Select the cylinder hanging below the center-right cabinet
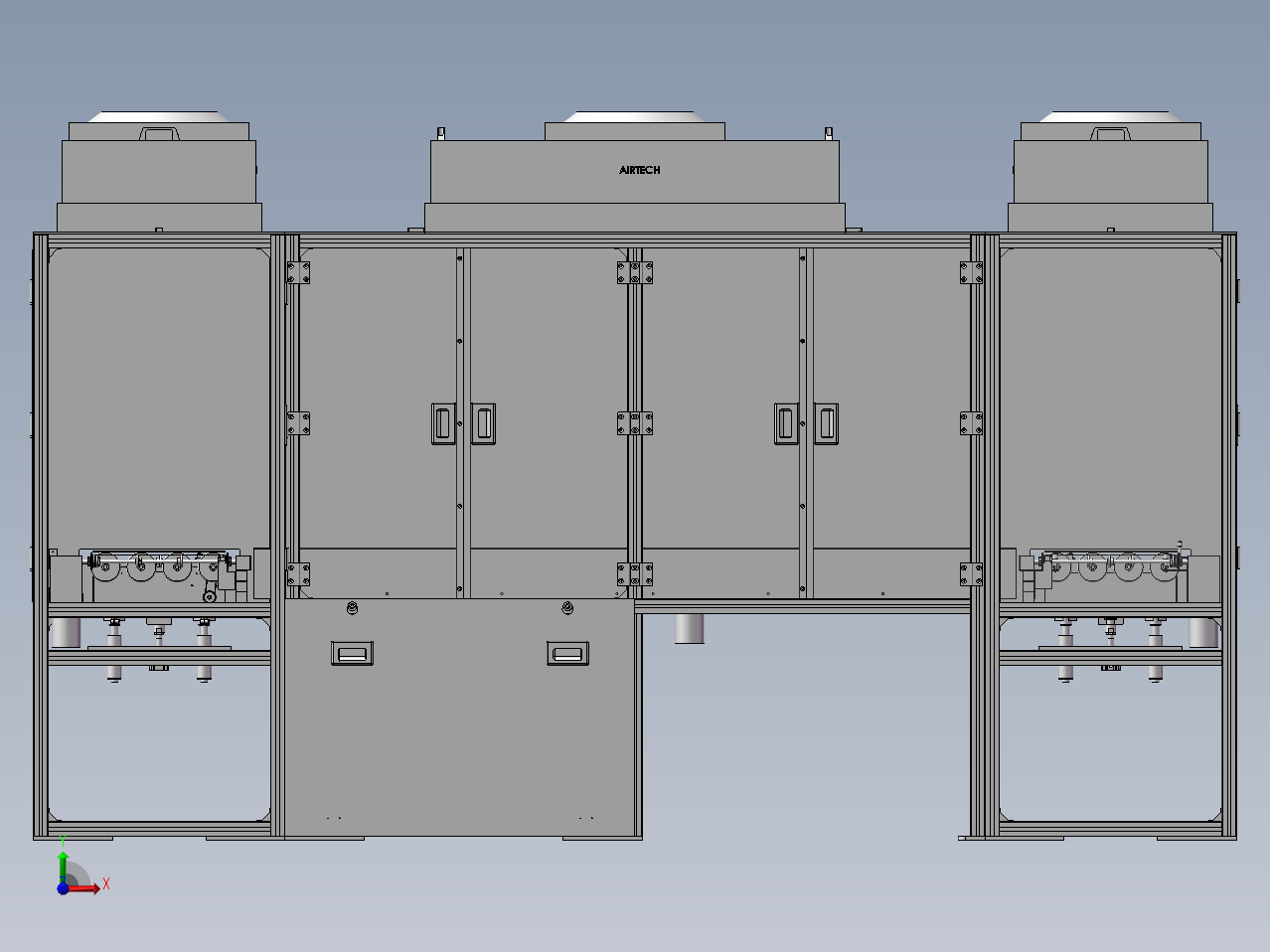The width and height of the screenshot is (1270, 952). point(689,628)
